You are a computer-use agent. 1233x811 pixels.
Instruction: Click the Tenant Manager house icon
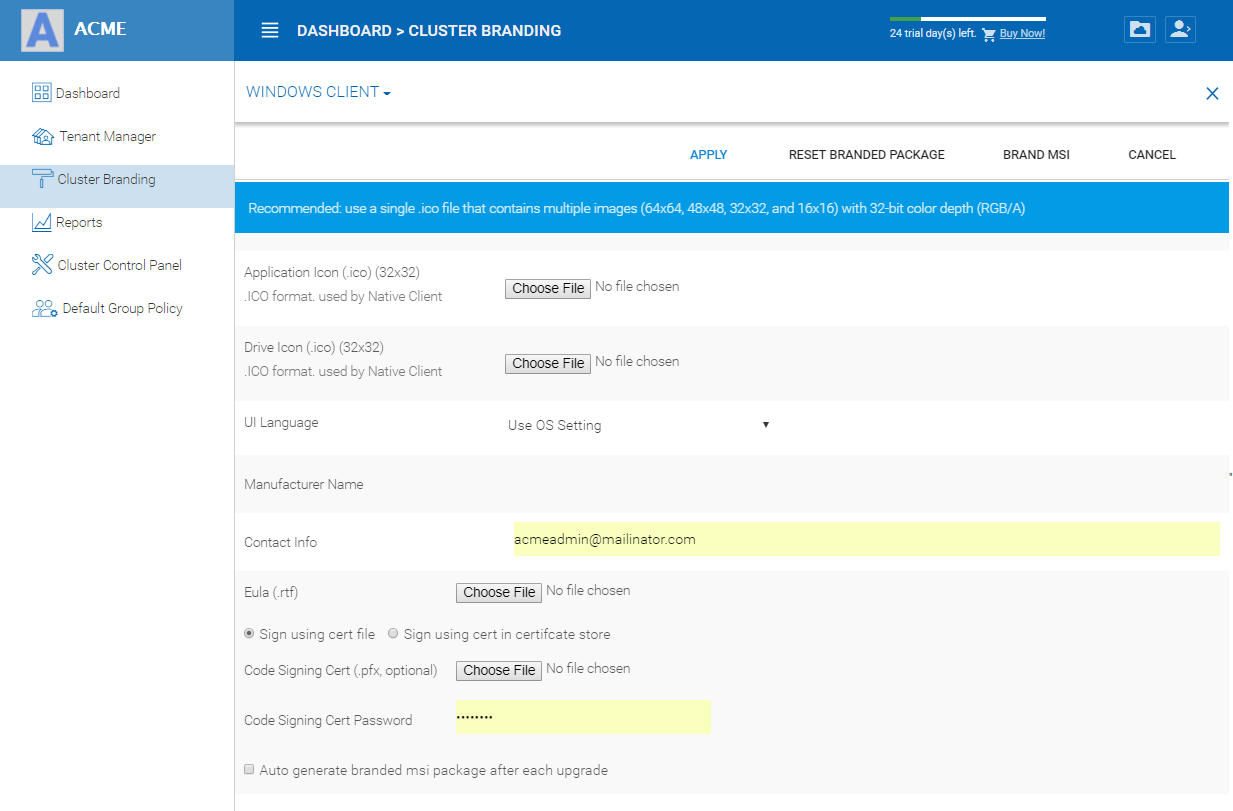[x=43, y=136]
